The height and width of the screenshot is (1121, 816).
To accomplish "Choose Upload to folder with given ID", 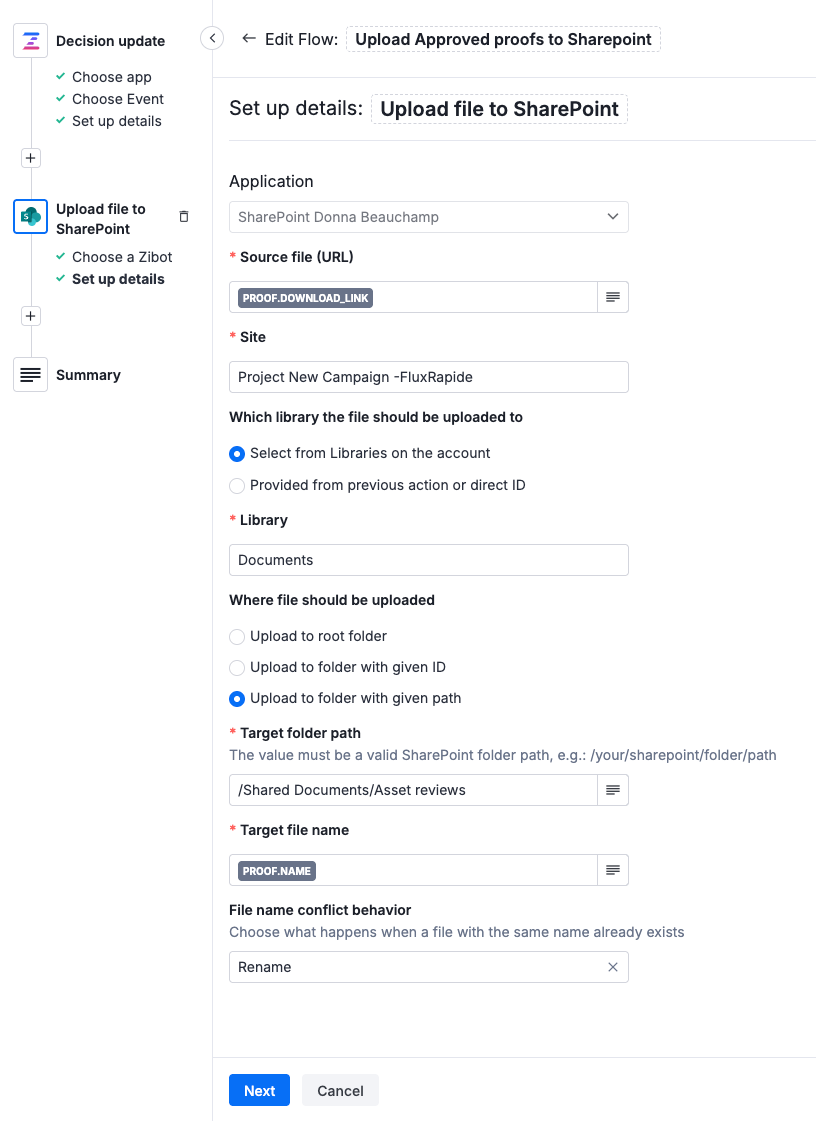I will click(x=236, y=667).
